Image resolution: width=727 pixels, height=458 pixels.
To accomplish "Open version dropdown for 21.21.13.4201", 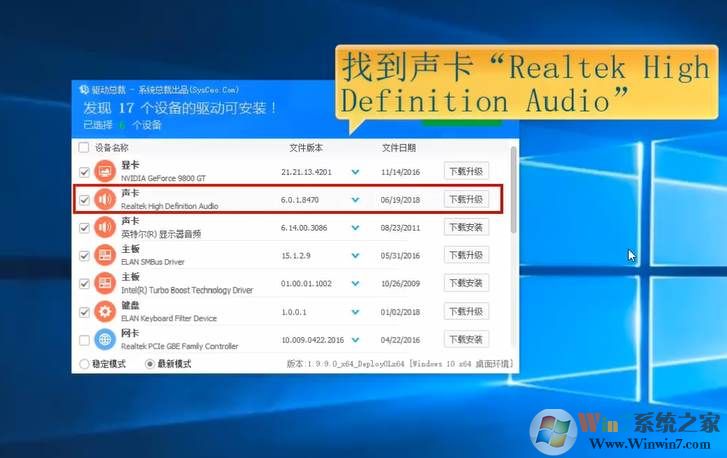I will point(355,172).
